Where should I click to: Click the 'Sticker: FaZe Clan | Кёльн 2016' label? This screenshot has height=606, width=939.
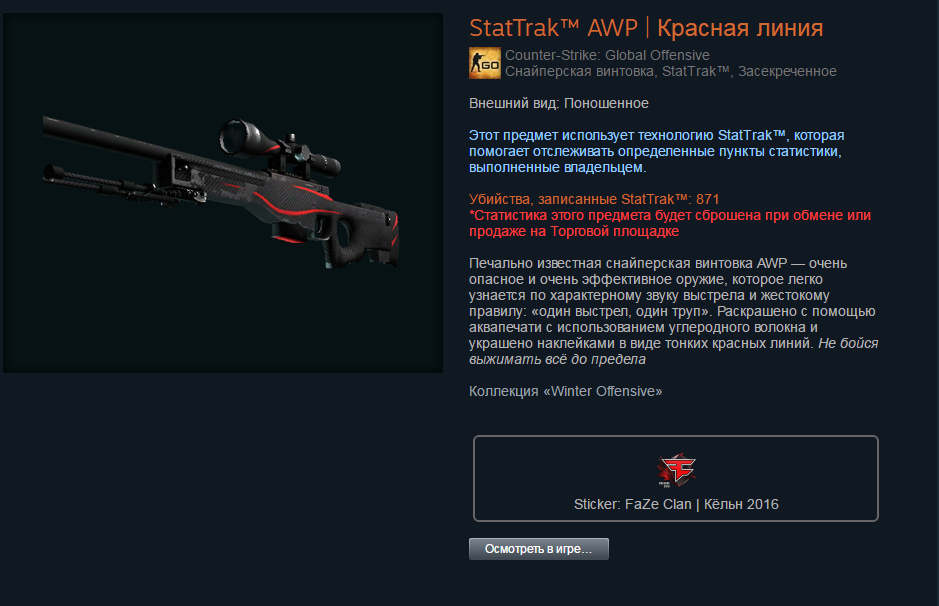pyautogui.click(x=676, y=504)
